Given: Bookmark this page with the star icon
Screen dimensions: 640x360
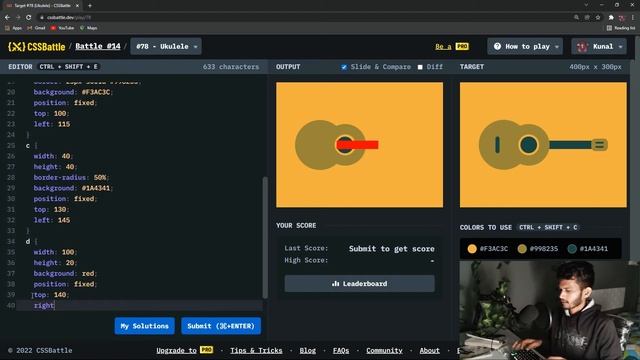Looking at the screenshot, I should [598, 18].
